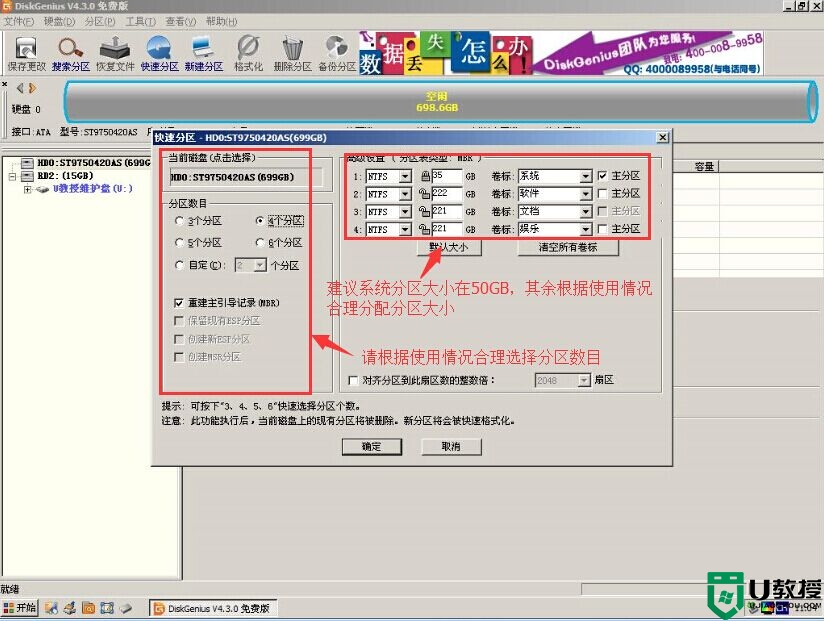Click the lock icon beside partition 1 size
Viewport: 824px width, 621px height.
click(x=424, y=176)
